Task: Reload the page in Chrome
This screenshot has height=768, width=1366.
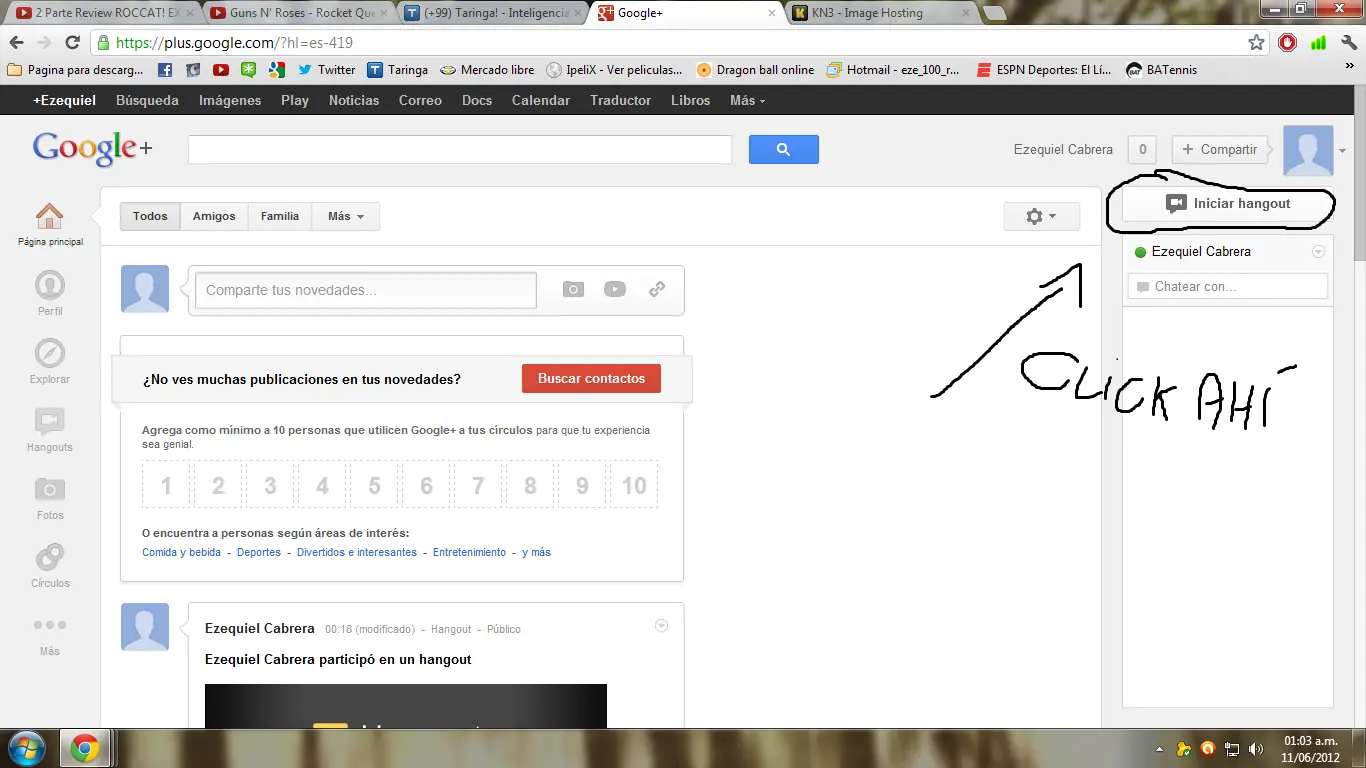Action: click(x=72, y=42)
